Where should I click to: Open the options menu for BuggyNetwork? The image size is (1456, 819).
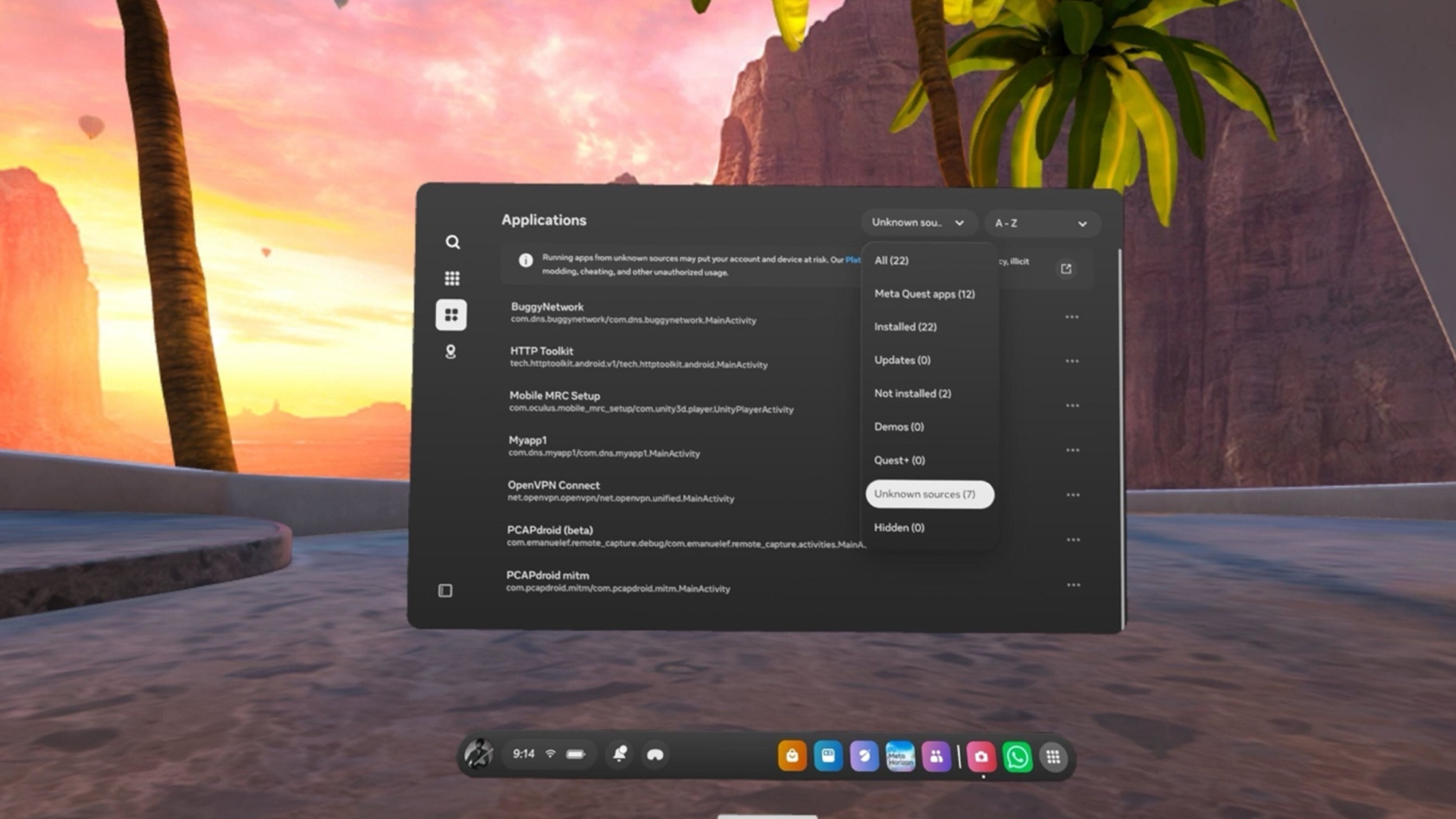[x=1072, y=317]
